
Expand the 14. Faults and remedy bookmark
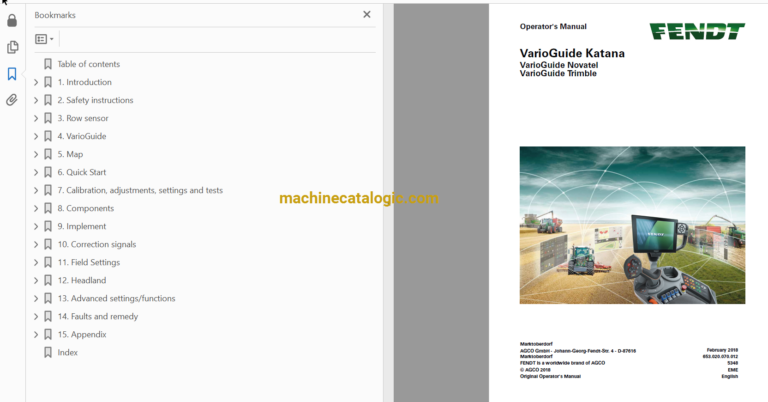(x=36, y=316)
